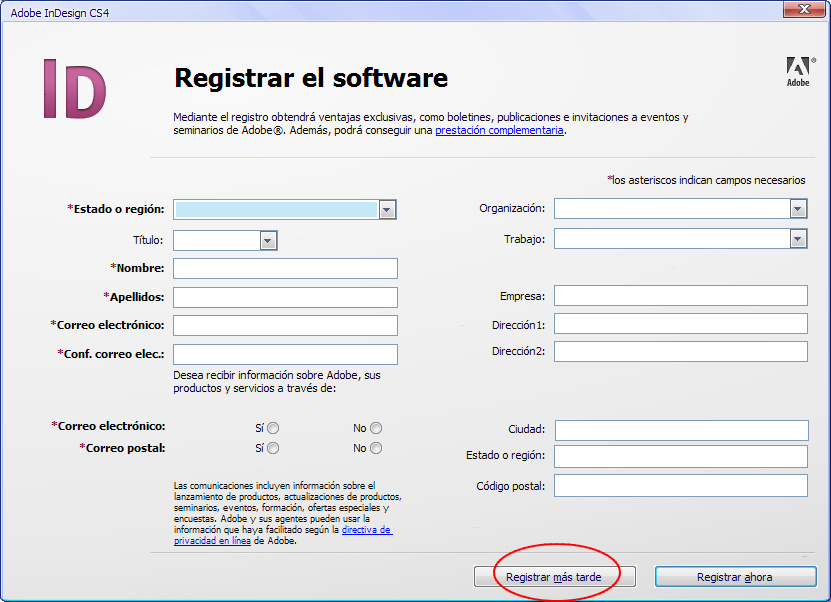Viewport: 831px width, 602px height.
Task: Select Sí for Correo postal
Action: (x=273, y=448)
